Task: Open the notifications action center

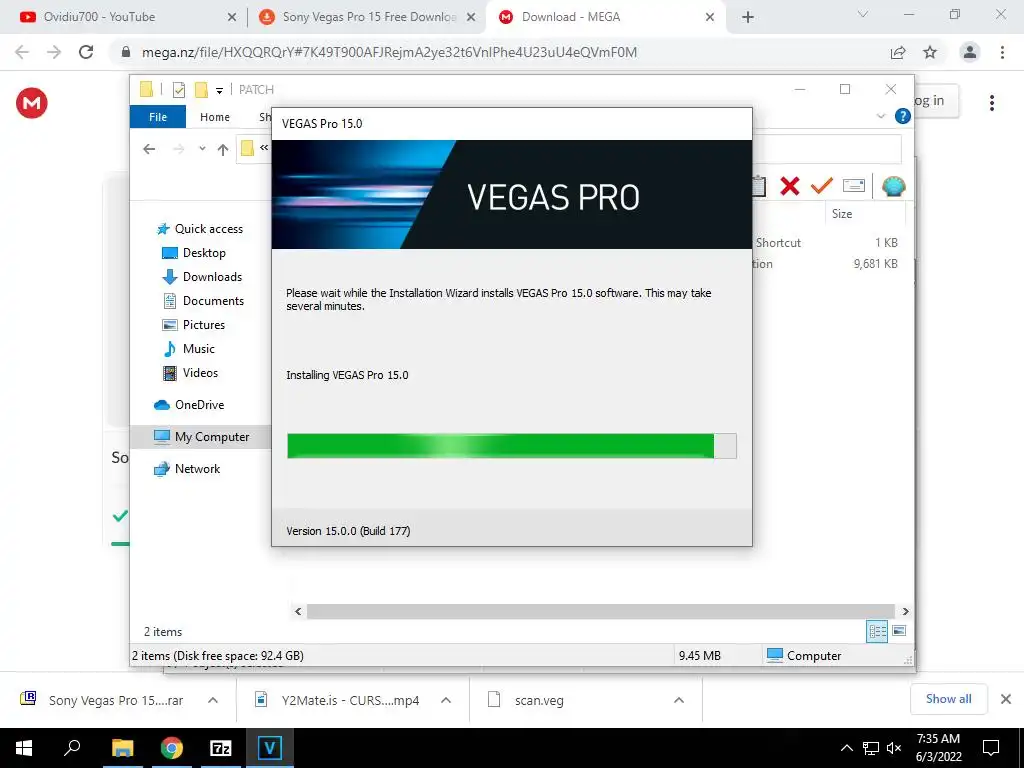Action: click(x=991, y=748)
